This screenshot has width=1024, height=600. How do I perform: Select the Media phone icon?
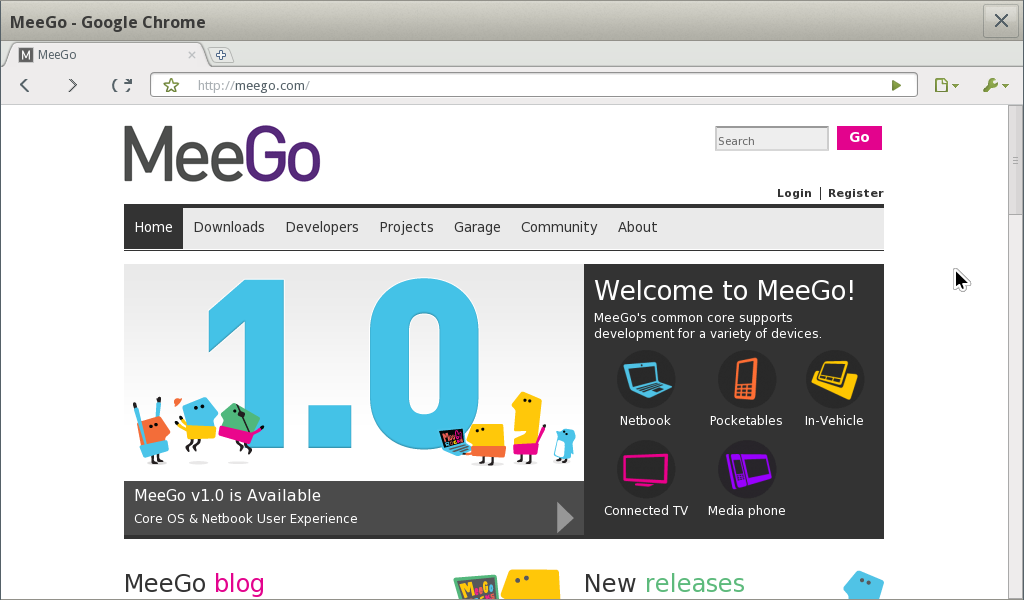point(746,470)
